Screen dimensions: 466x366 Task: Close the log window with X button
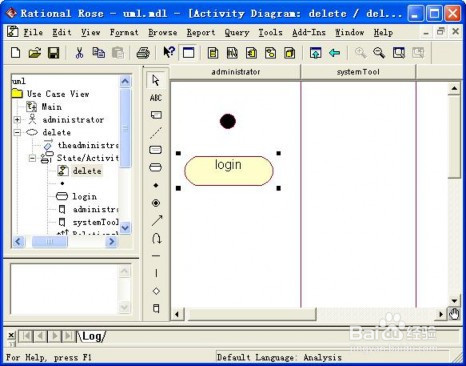pos(11,335)
